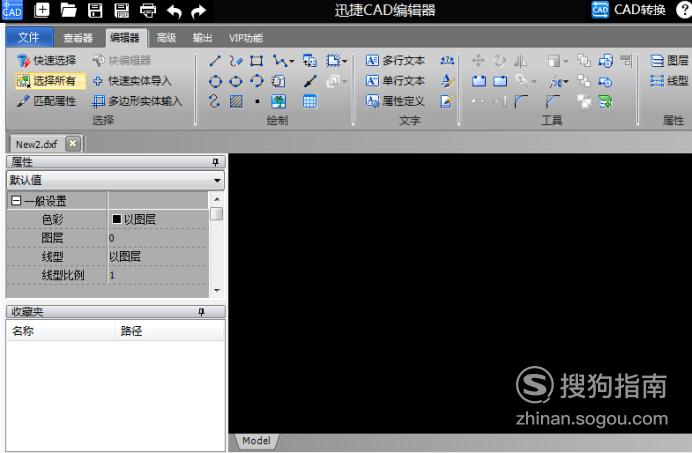This screenshot has width=692, height=453.
Task: Click the text style pencil icon
Action: point(447,81)
